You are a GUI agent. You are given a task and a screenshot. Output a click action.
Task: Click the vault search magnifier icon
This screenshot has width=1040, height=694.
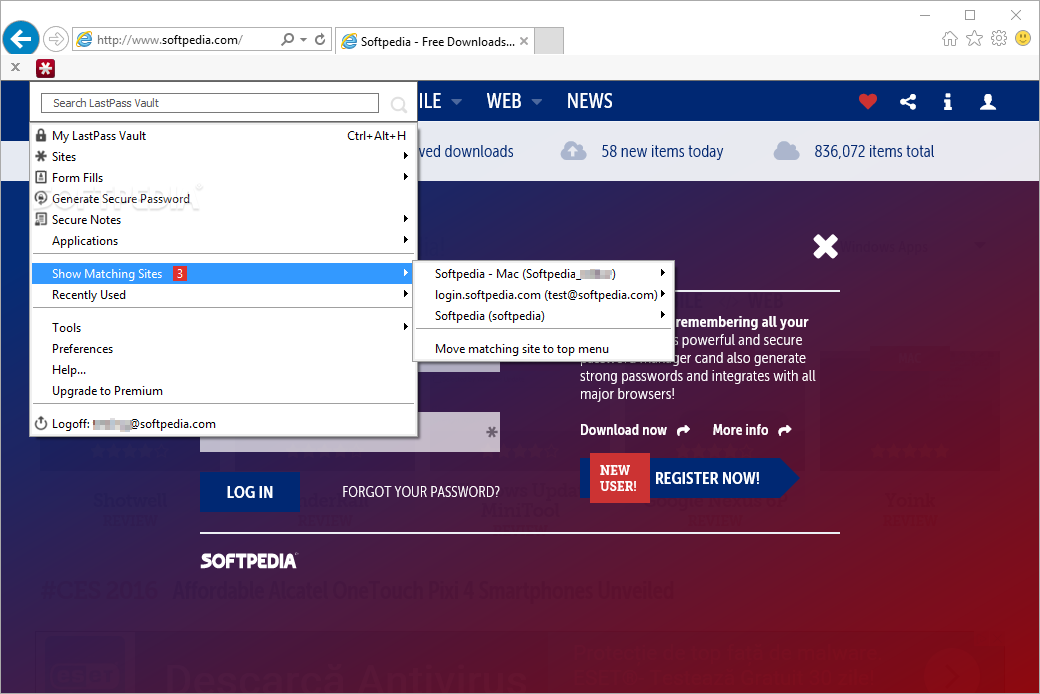[399, 104]
